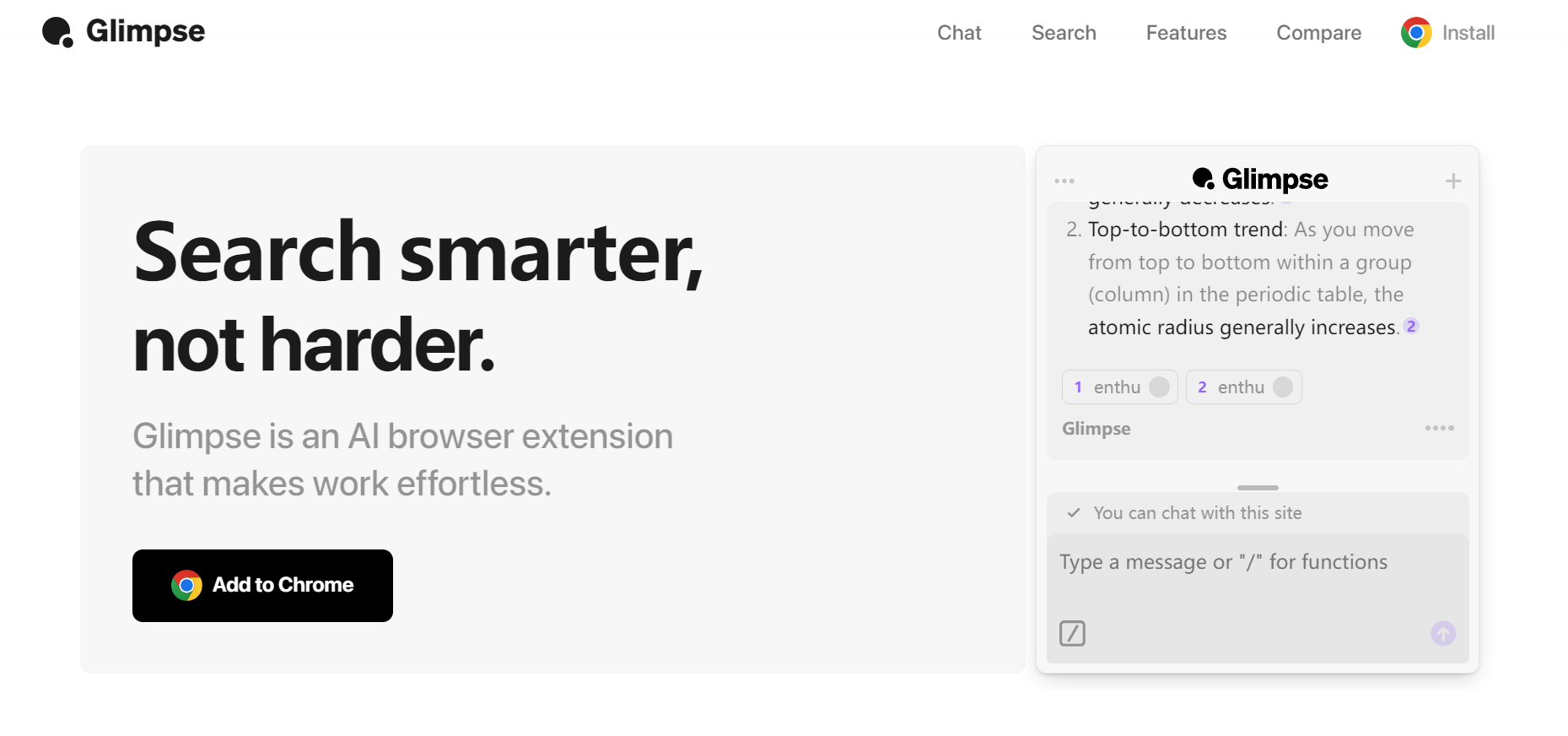Open the four-dot options beside Glimpse reply
Screen dimensions: 1568x736
tap(1439, 428)
